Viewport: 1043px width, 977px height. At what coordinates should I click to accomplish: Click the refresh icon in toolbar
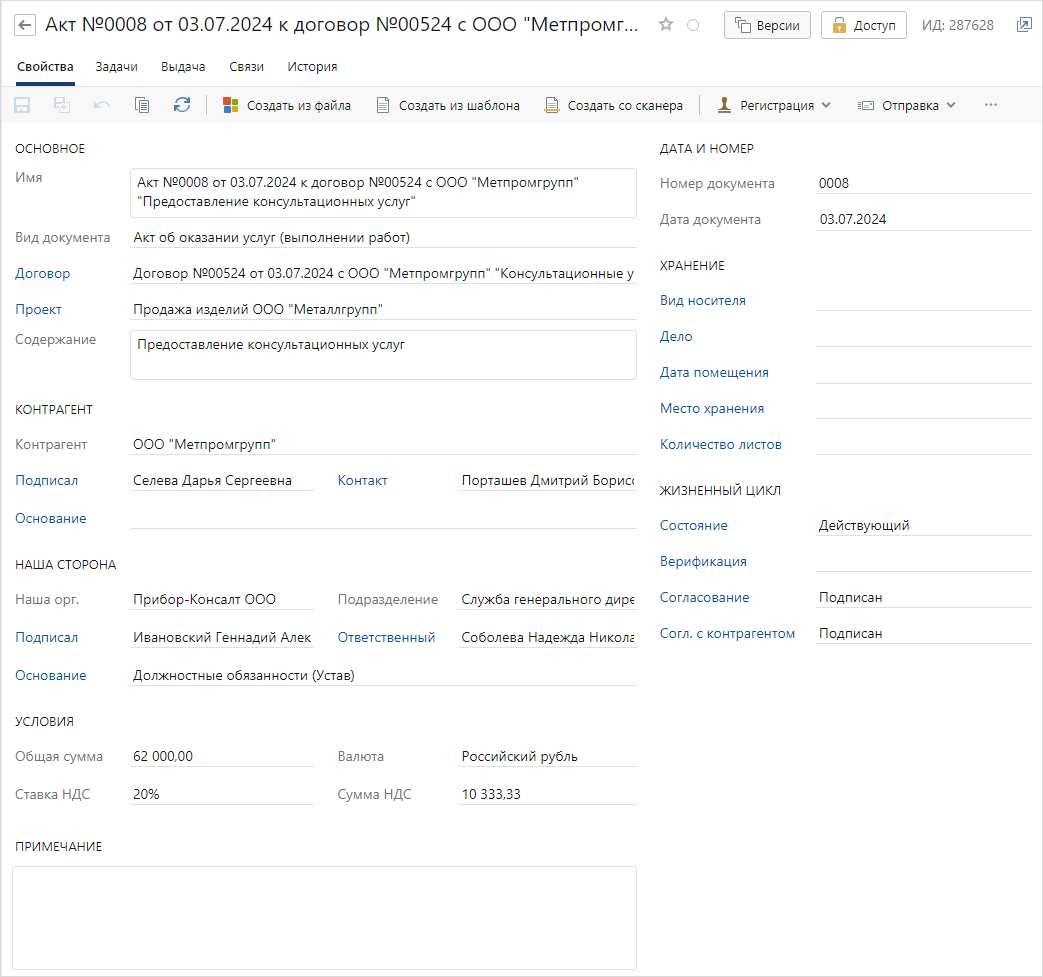[x=181, y=105]
